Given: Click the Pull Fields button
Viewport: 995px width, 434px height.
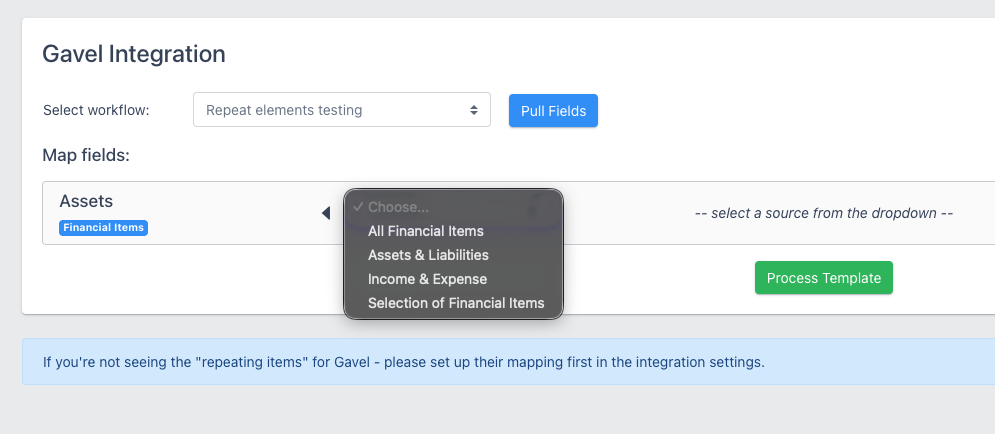Looking at the screenshot, I should point(553,110).
